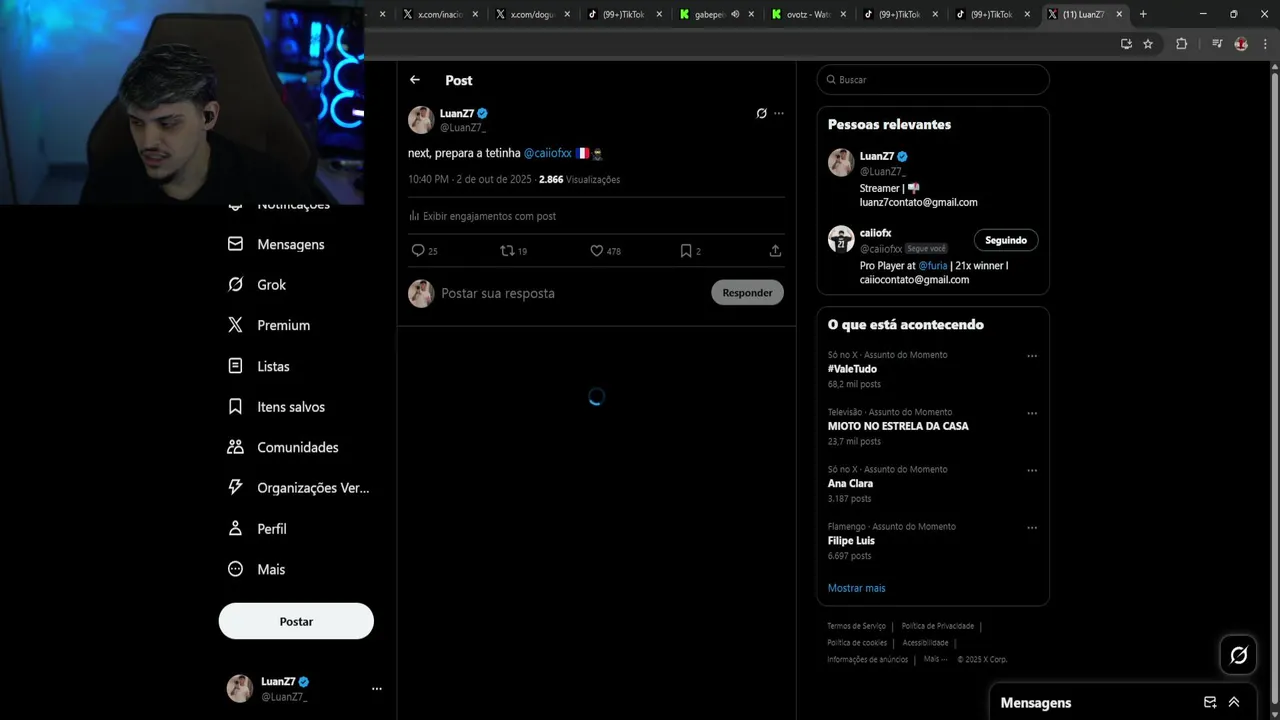Image resolution: width=1280 pixels, height=720 pixels.
Task: Open more options for Filipe Luis trend
Action: click(1032, 527)
